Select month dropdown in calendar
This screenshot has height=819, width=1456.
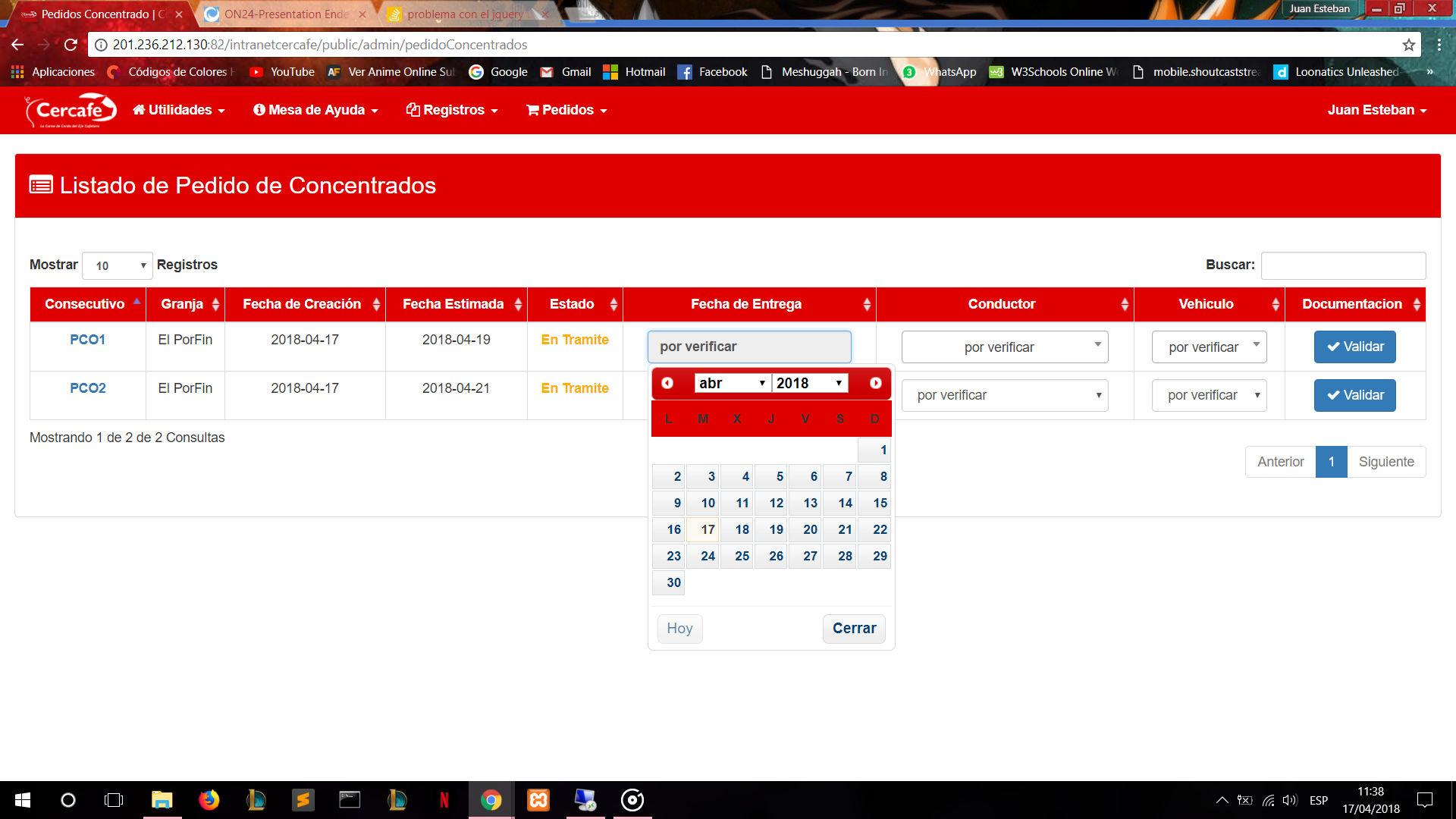(729, 383)
